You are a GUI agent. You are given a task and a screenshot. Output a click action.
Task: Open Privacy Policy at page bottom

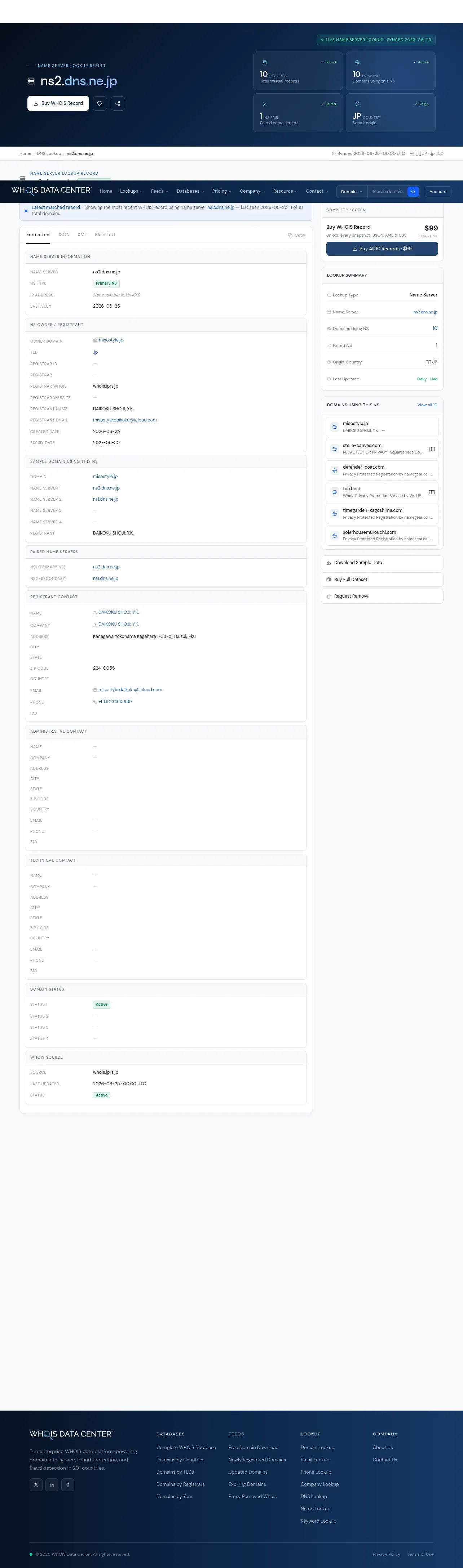tap(386, 1554)
